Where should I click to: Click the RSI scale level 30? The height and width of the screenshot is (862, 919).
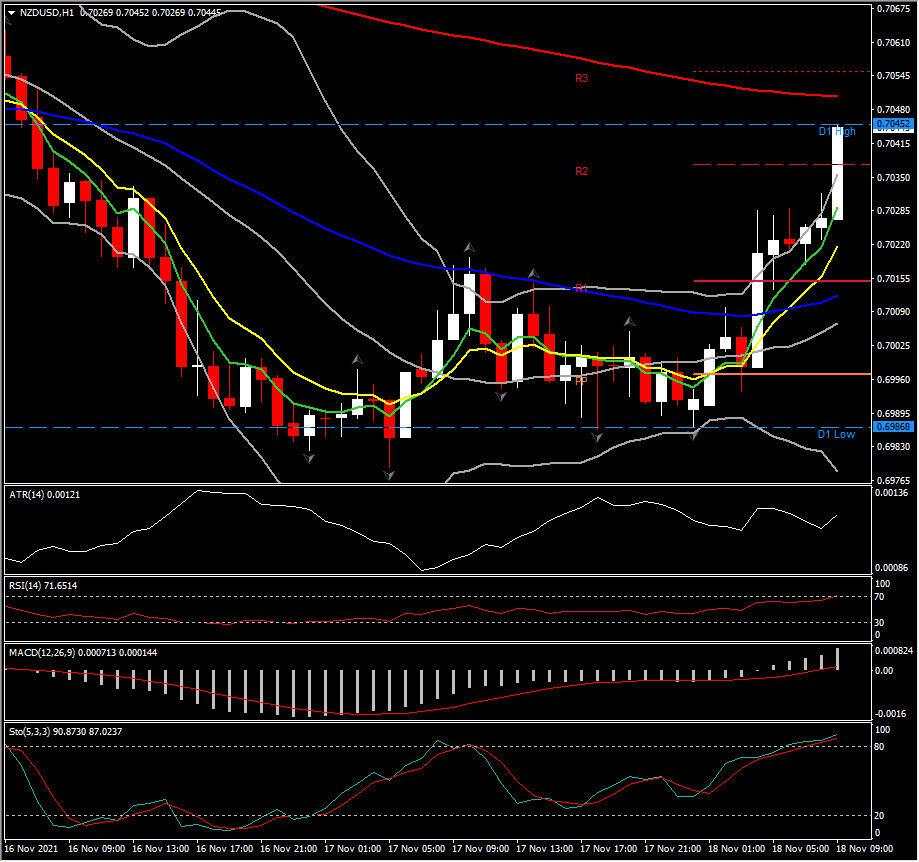pos(880,622)
